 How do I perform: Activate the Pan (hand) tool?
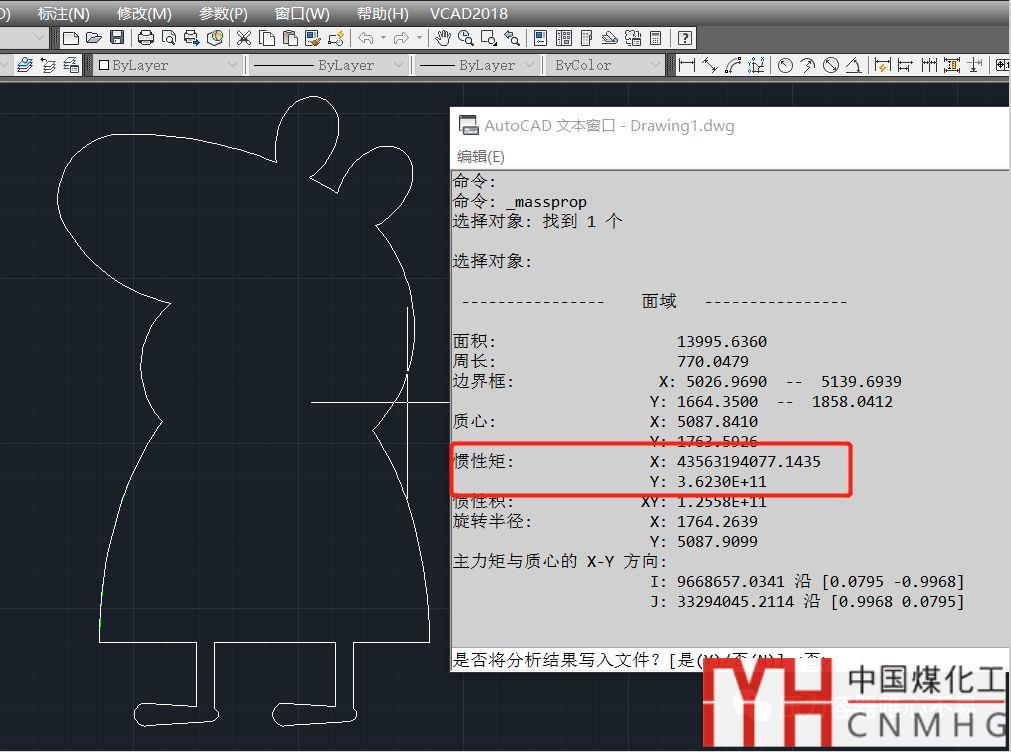pyautogui.click(x=443, y=38)
